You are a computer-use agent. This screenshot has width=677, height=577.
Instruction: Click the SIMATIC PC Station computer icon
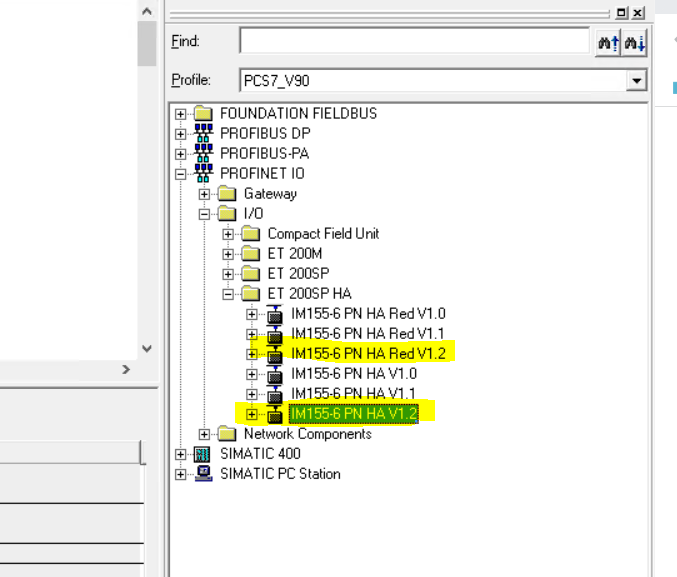tap(203, 474)
